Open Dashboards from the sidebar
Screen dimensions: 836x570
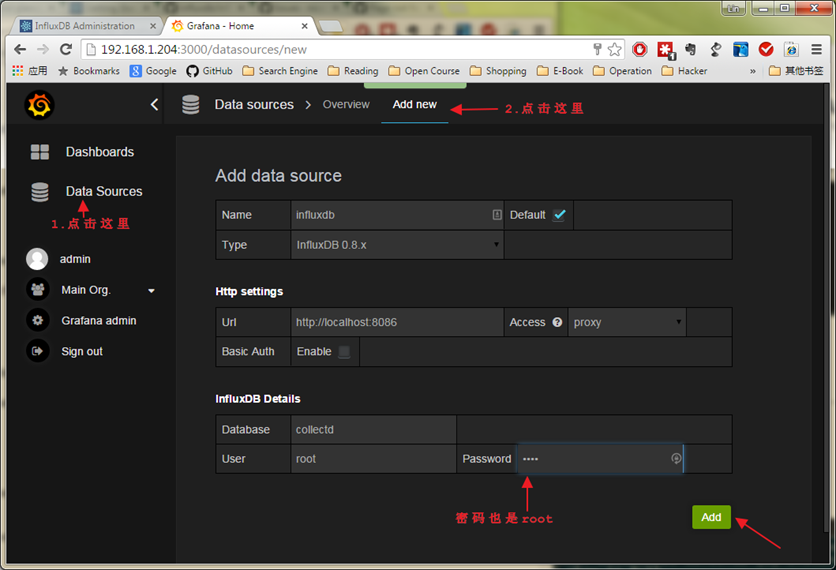[x=99, y=152]
